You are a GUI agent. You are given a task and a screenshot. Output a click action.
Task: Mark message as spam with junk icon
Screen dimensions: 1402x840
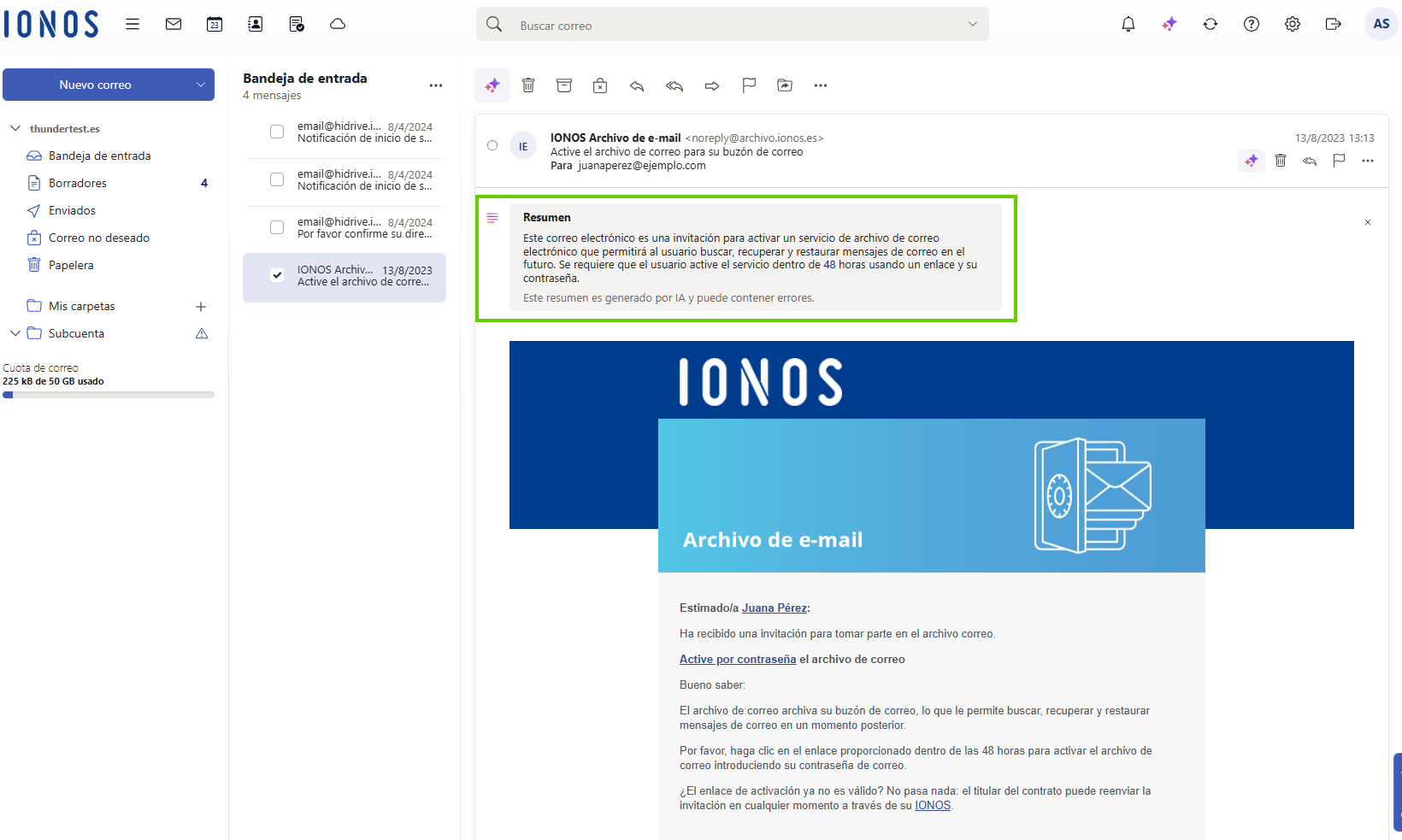[x=600, y=85]
